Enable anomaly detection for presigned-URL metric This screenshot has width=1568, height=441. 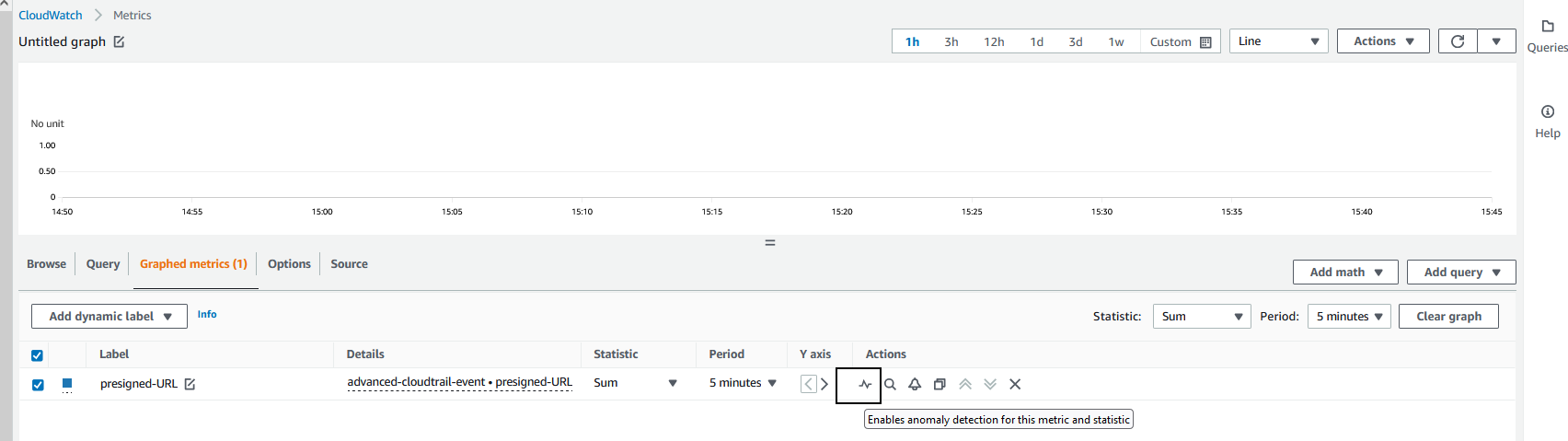(865, 384)
